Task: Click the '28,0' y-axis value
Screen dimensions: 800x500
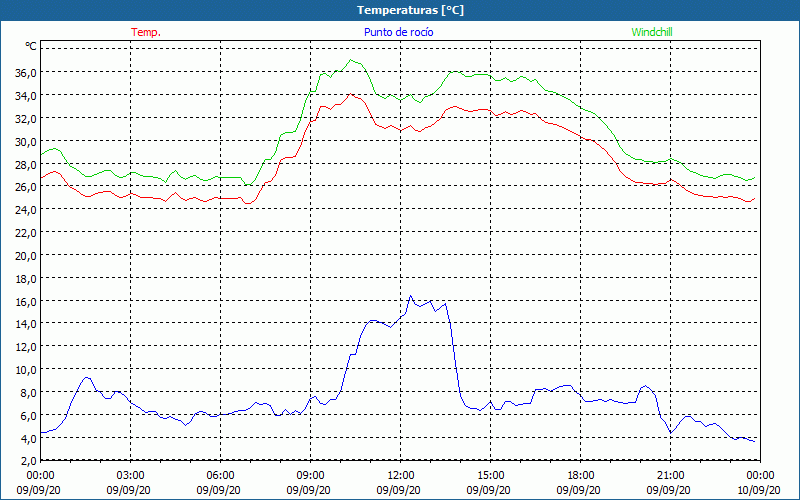Action: [26, 165]
